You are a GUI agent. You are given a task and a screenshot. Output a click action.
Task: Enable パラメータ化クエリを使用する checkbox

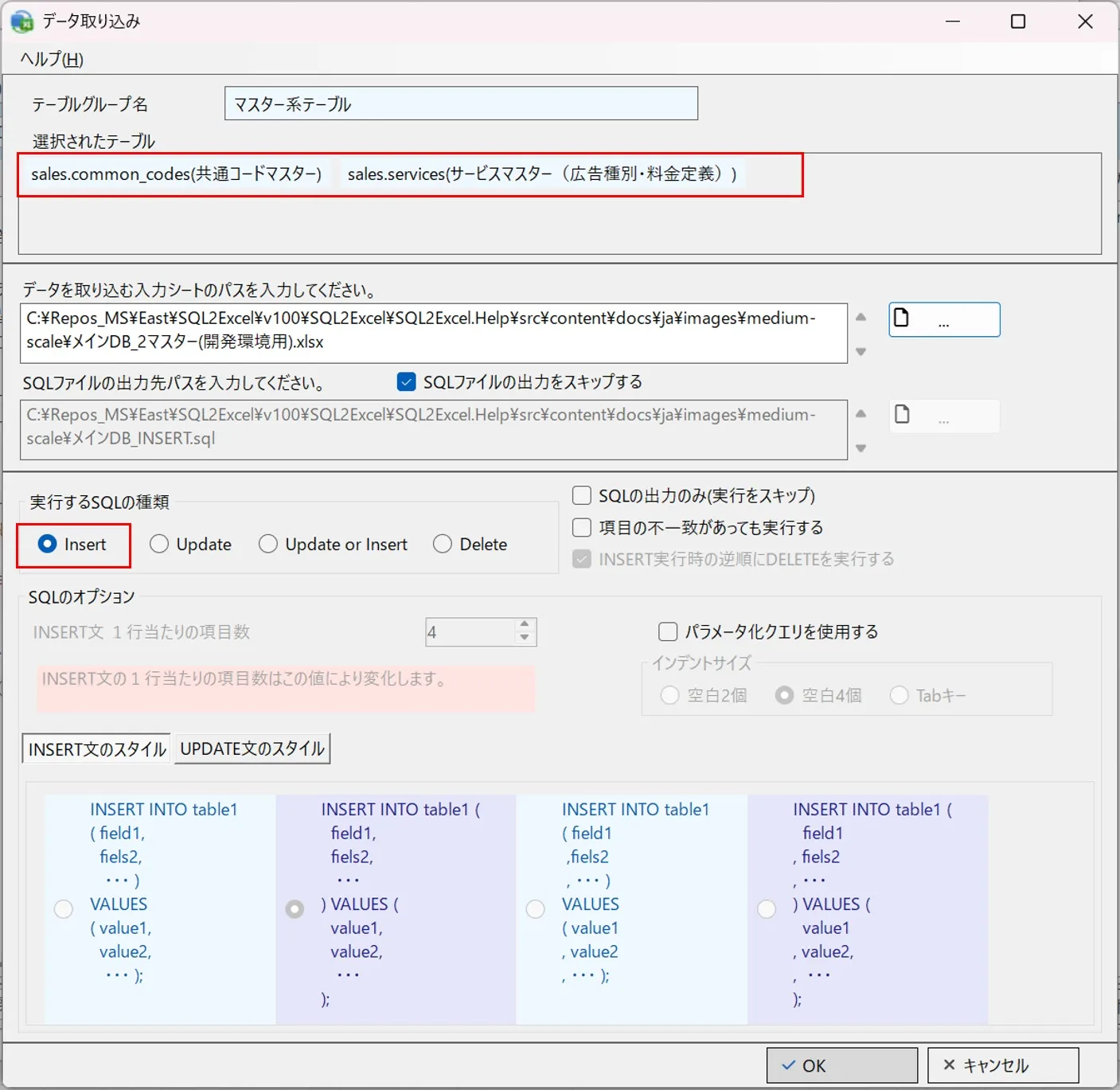[668, 632]
